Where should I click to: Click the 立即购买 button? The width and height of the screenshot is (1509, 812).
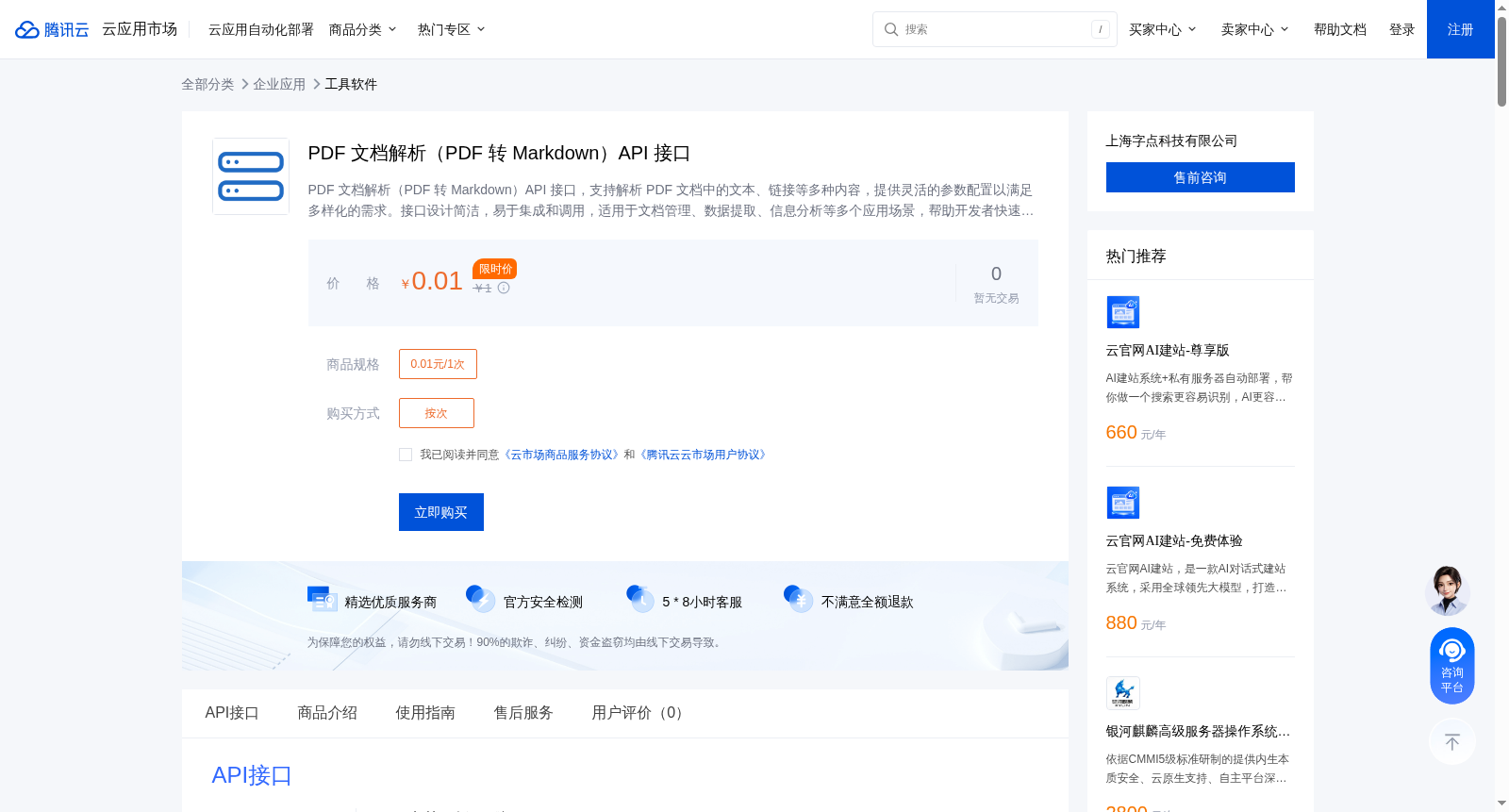coord(441,512)
